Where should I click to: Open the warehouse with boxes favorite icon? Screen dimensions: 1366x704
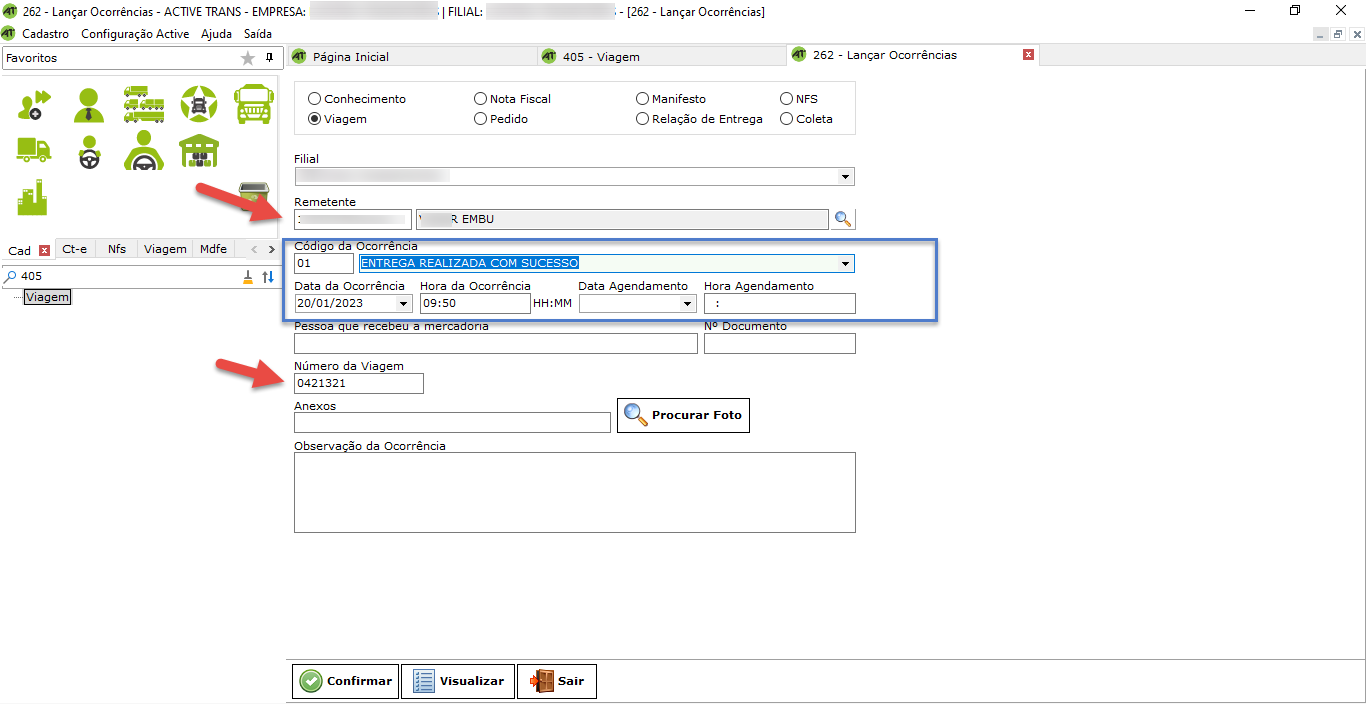point(199,151)
